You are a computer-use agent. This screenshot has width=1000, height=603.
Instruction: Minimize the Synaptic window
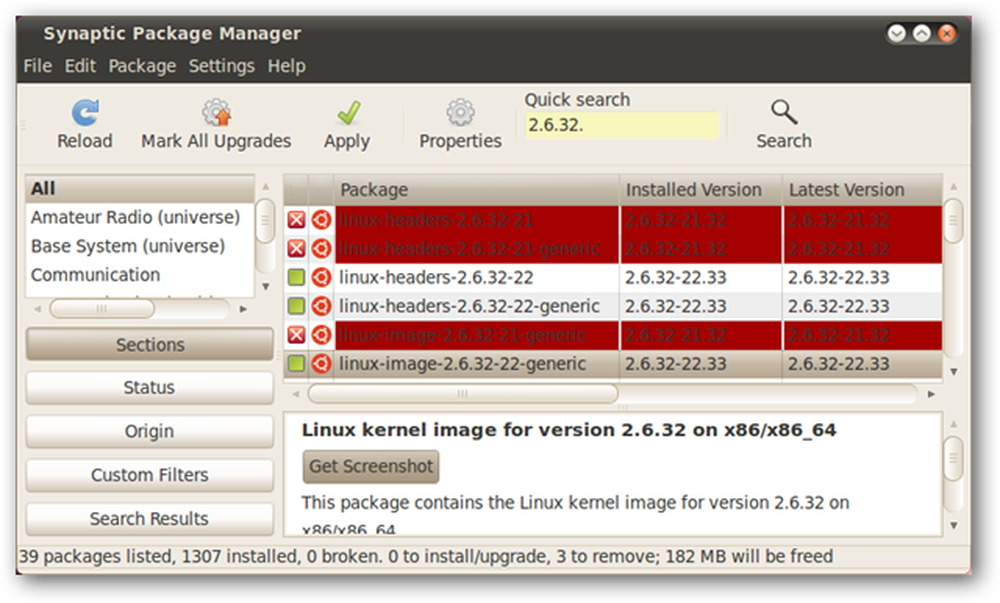(897, 33)
